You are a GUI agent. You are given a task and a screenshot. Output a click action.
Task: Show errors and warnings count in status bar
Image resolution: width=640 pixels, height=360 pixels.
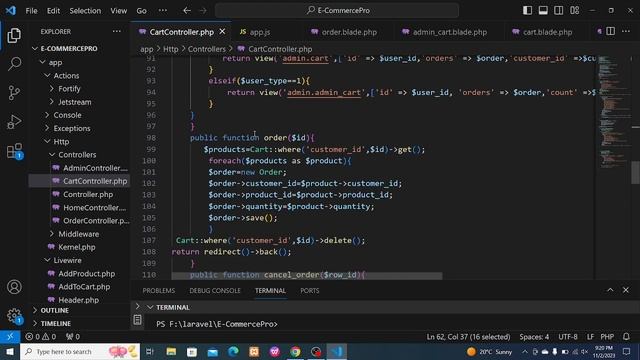click(40, 337)
